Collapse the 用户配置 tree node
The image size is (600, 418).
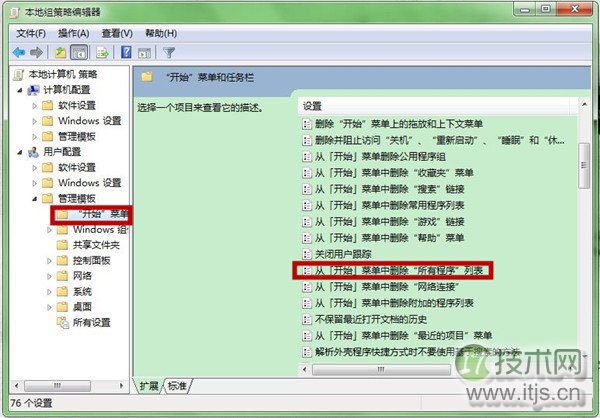tap(20, 152)
